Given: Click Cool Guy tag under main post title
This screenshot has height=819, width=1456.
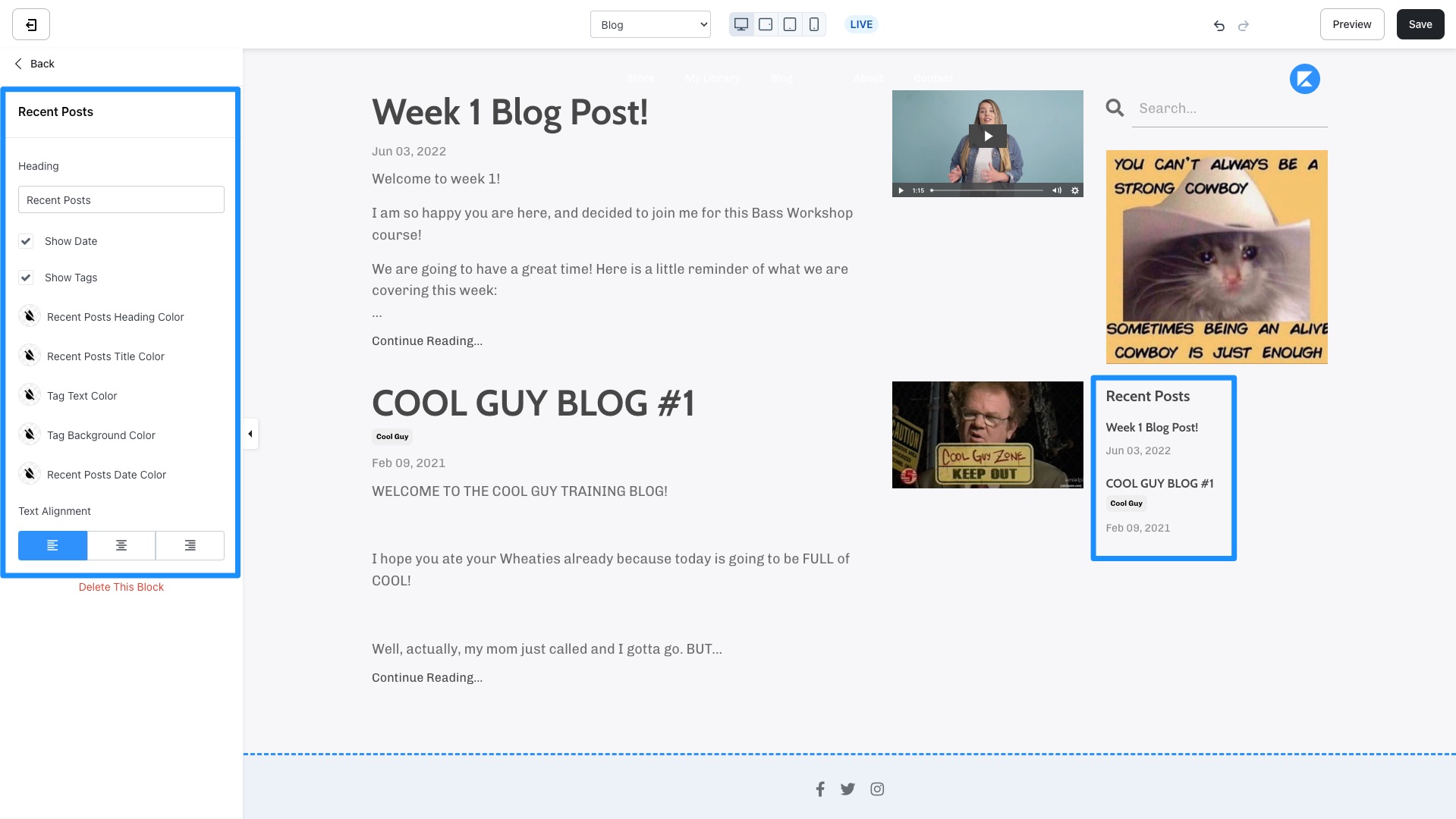Looking at the screenshot, I should pos(392,436).
